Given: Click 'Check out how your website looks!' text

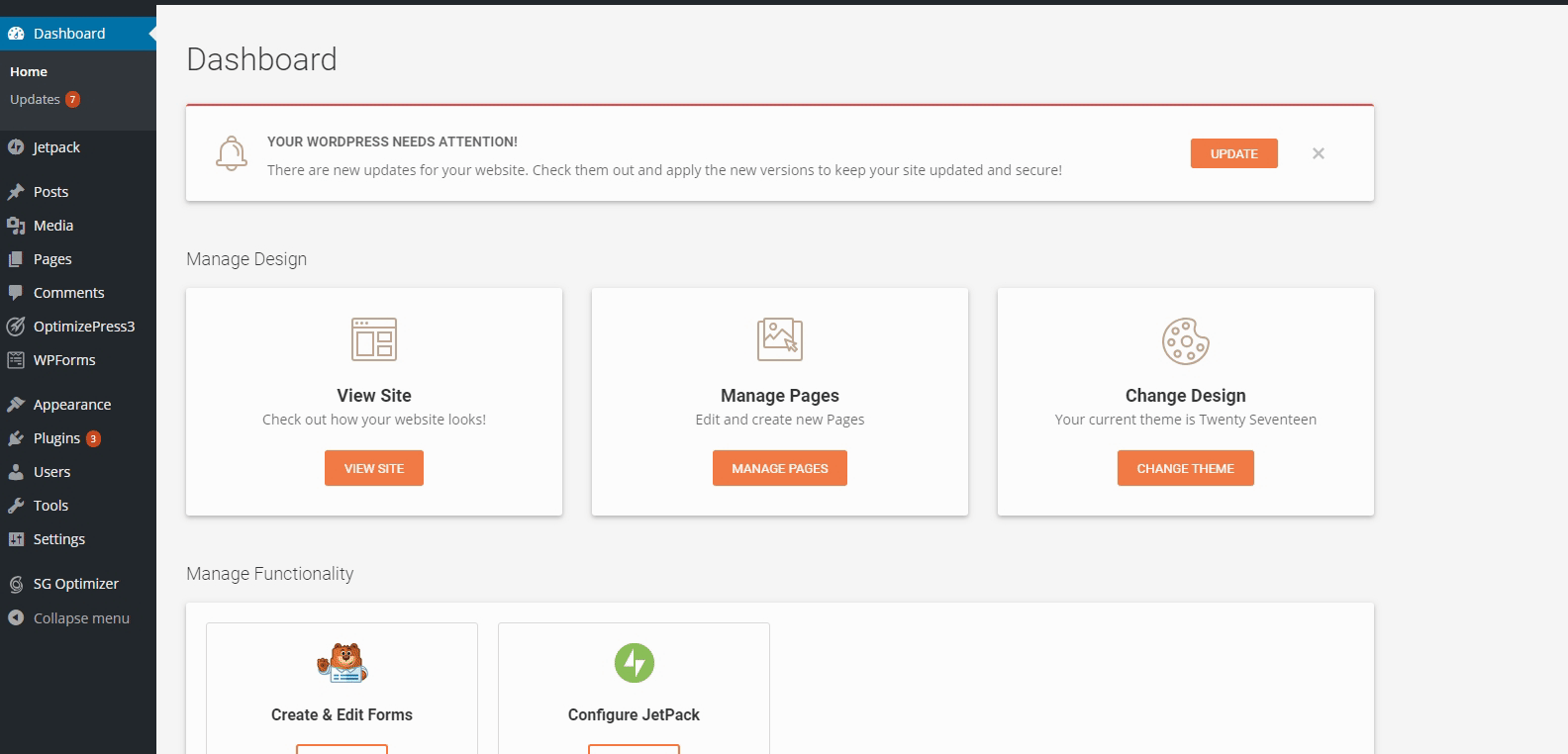Looking at the screenshot, I should click(374, 420).
